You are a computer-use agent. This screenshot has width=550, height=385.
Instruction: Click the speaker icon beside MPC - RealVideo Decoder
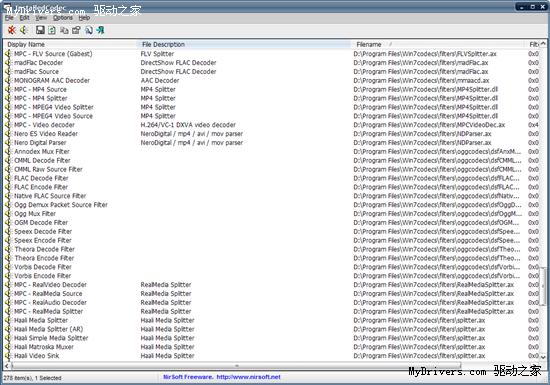[8, 285]
